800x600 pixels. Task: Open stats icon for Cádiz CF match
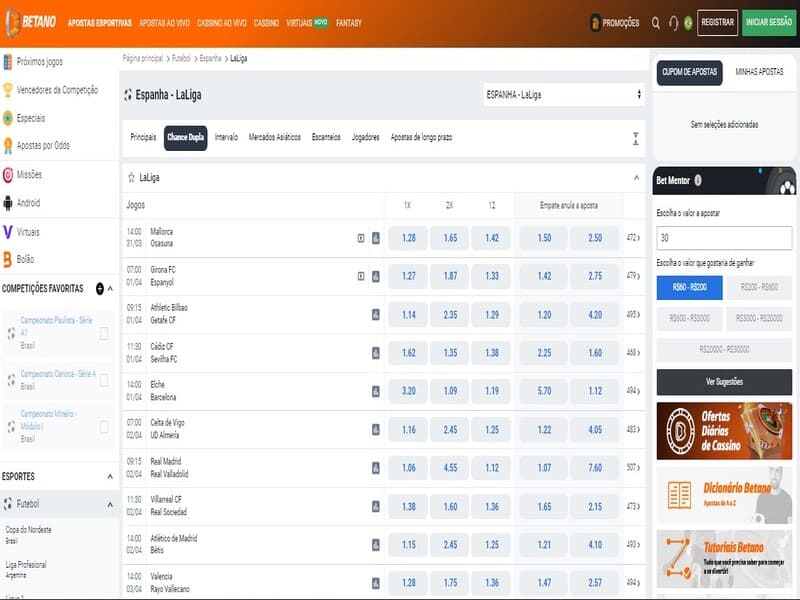point(376,353)
